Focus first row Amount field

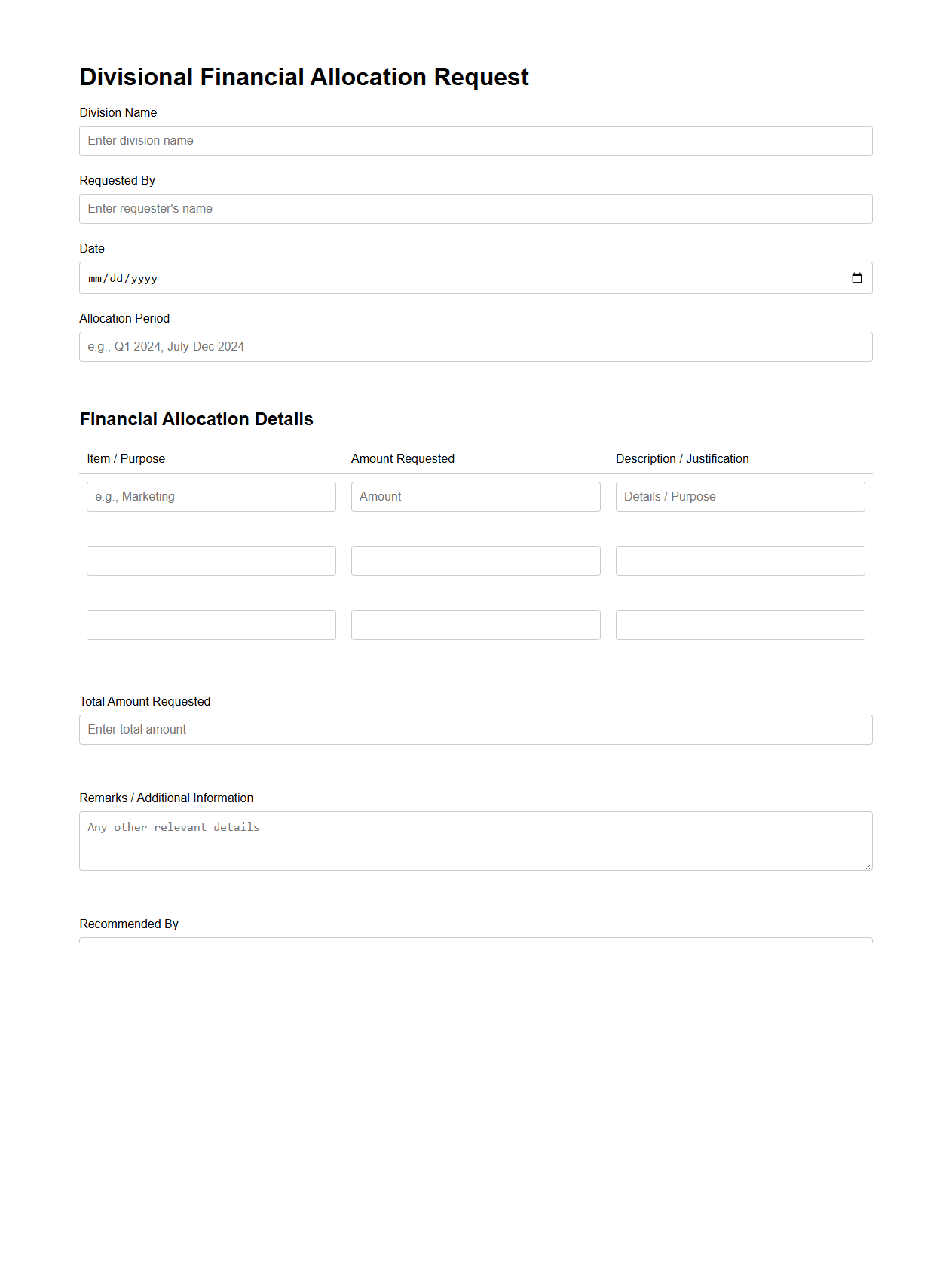[x=476, y=497]
